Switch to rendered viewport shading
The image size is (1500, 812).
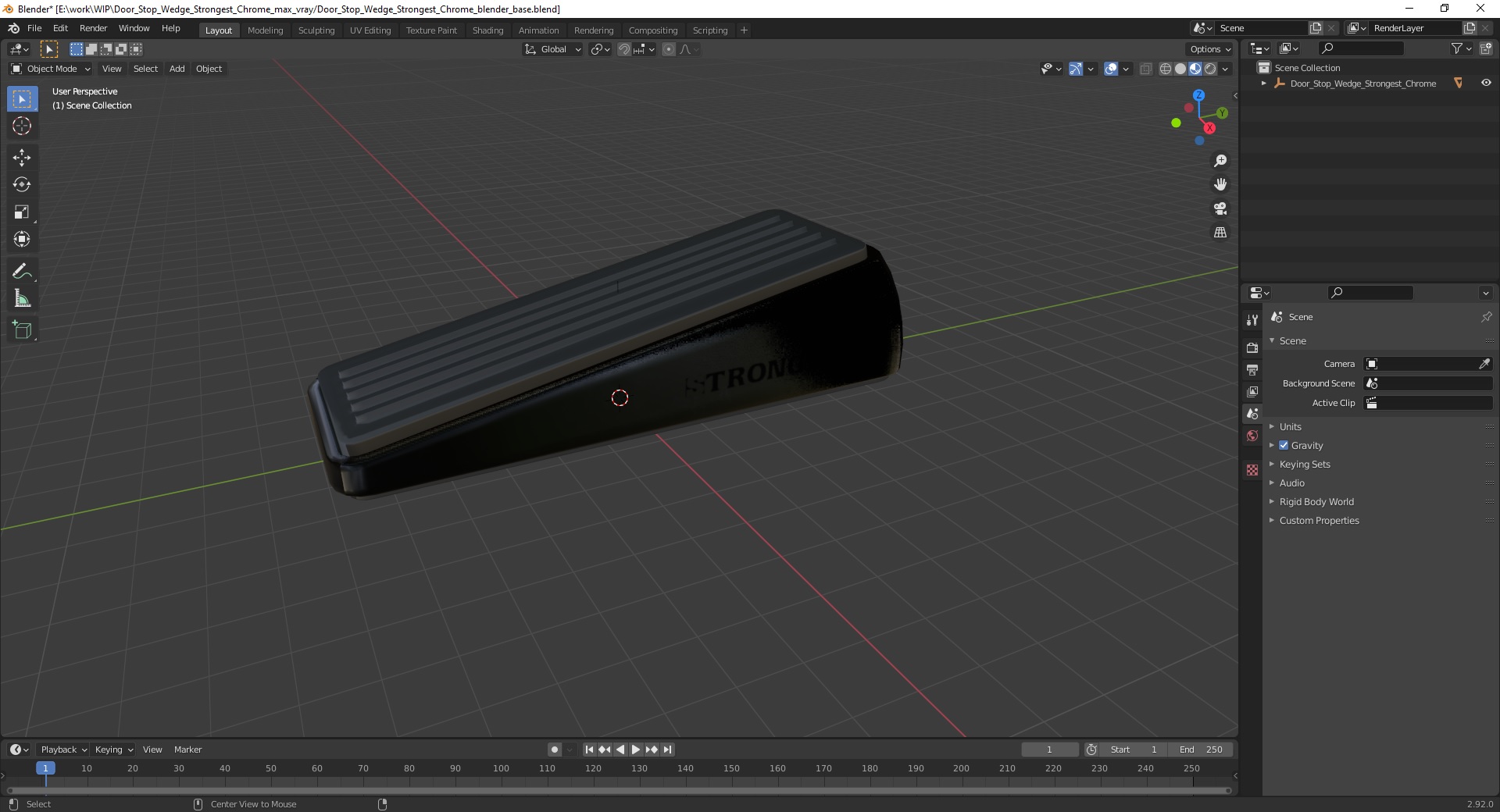pos(1210,69)
